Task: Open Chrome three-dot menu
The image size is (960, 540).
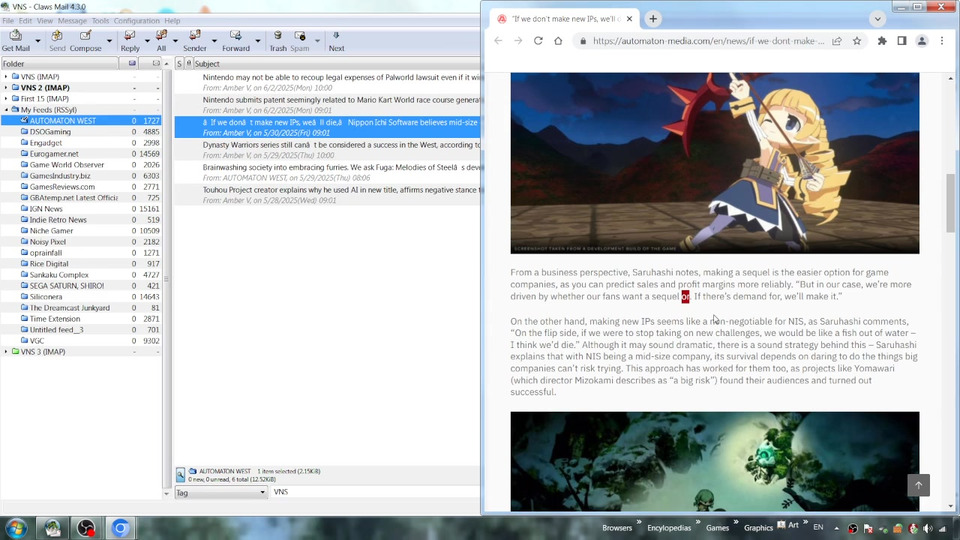Action: (x=942, y=41)
